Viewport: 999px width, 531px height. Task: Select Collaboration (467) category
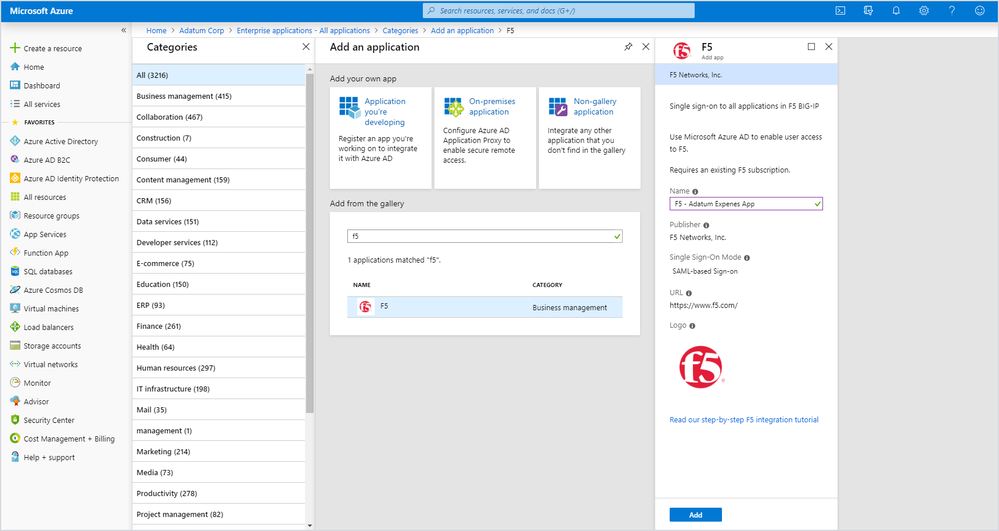click(x=219, y=117)
